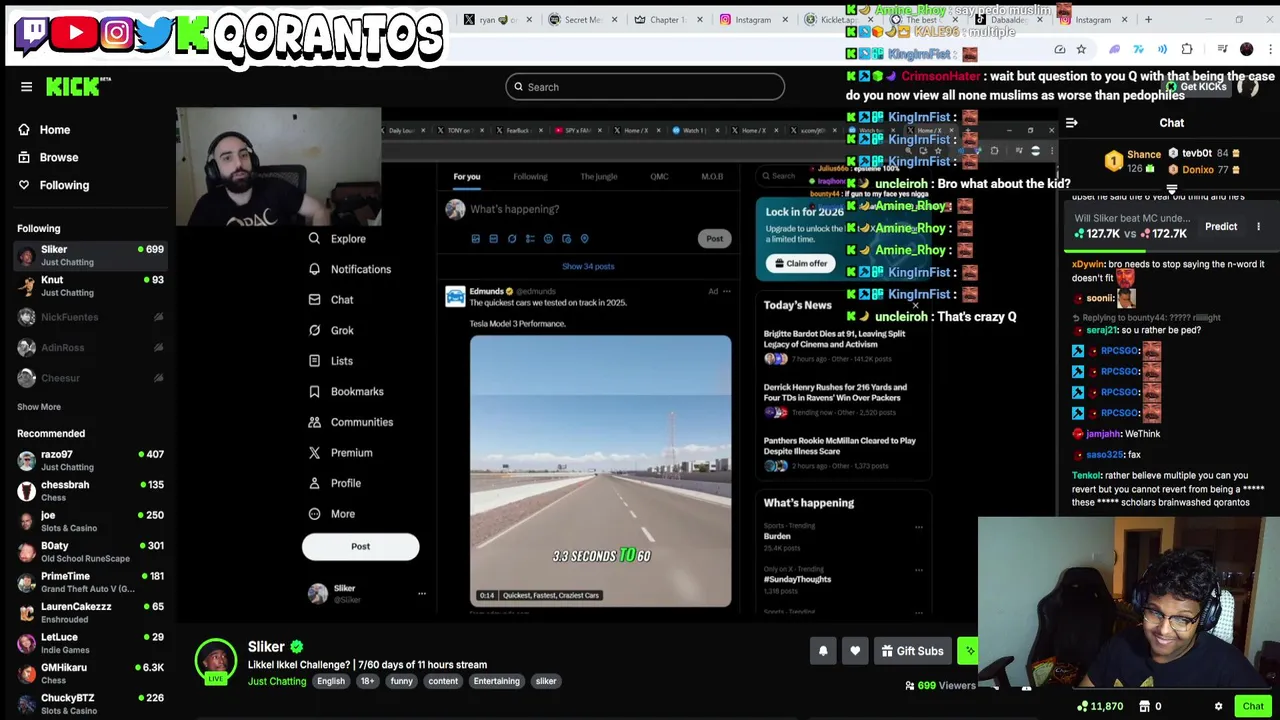Select the funny tag
The image size is (1280, 720).
tap(401, 682)
